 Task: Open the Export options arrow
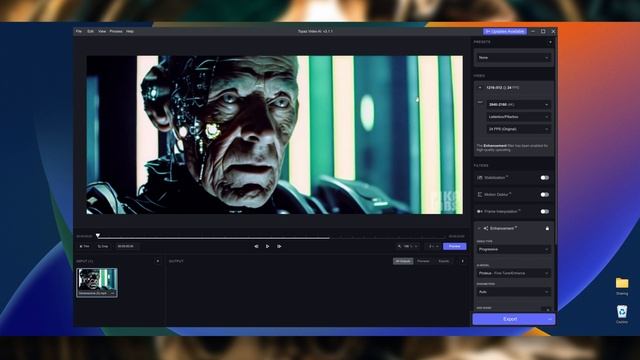coord(551,319)
